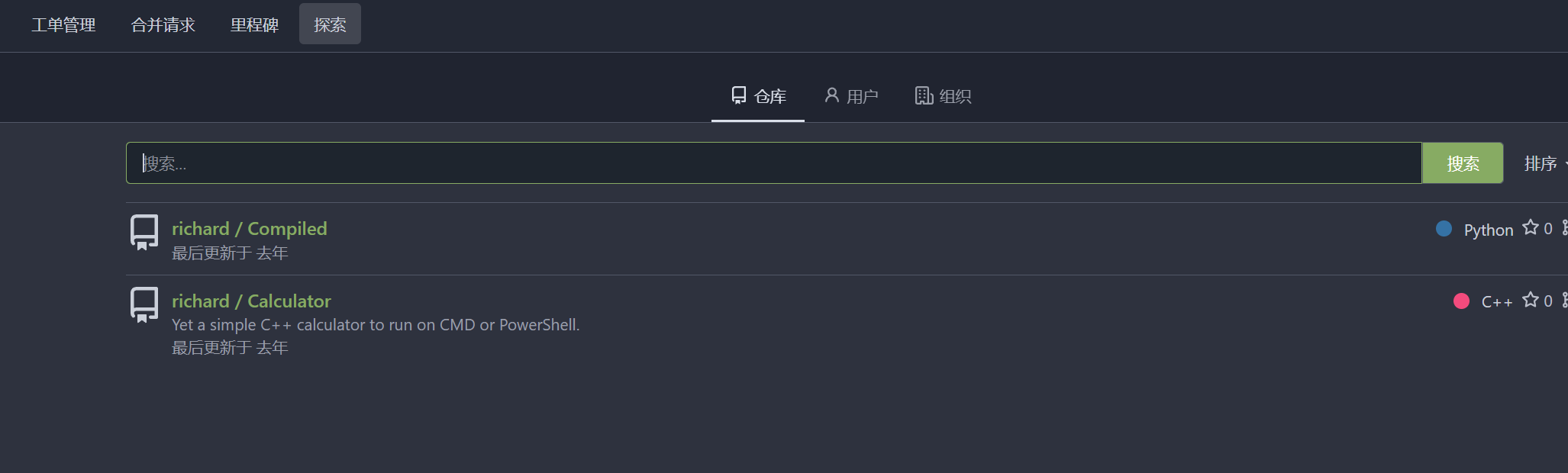The image size is (1568, 473).
Task: Click the star icon on the Calculator row
Action: [x=1530, y=300]
